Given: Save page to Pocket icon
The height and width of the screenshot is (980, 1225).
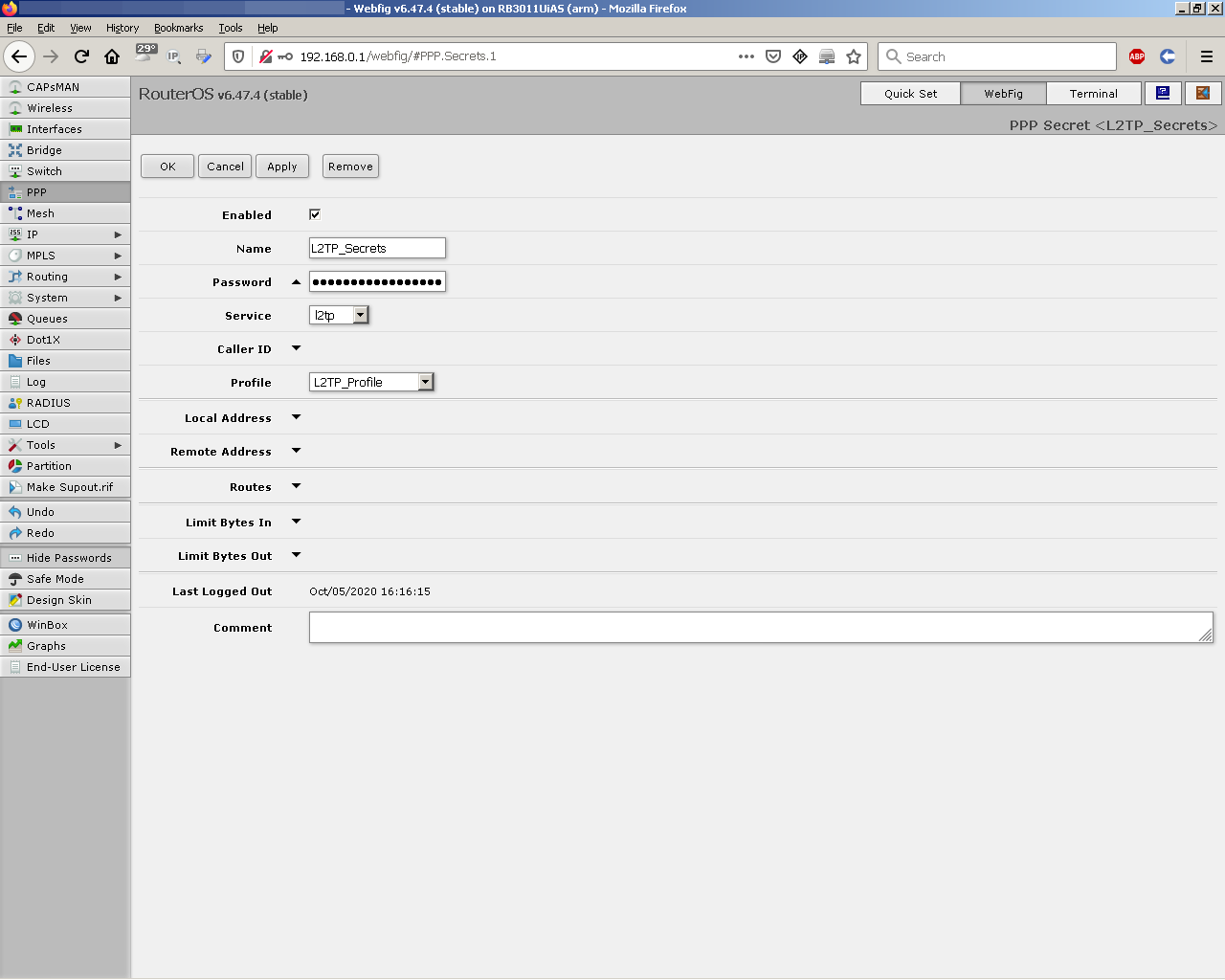Looking at the screenshot, I should (773, 56).
